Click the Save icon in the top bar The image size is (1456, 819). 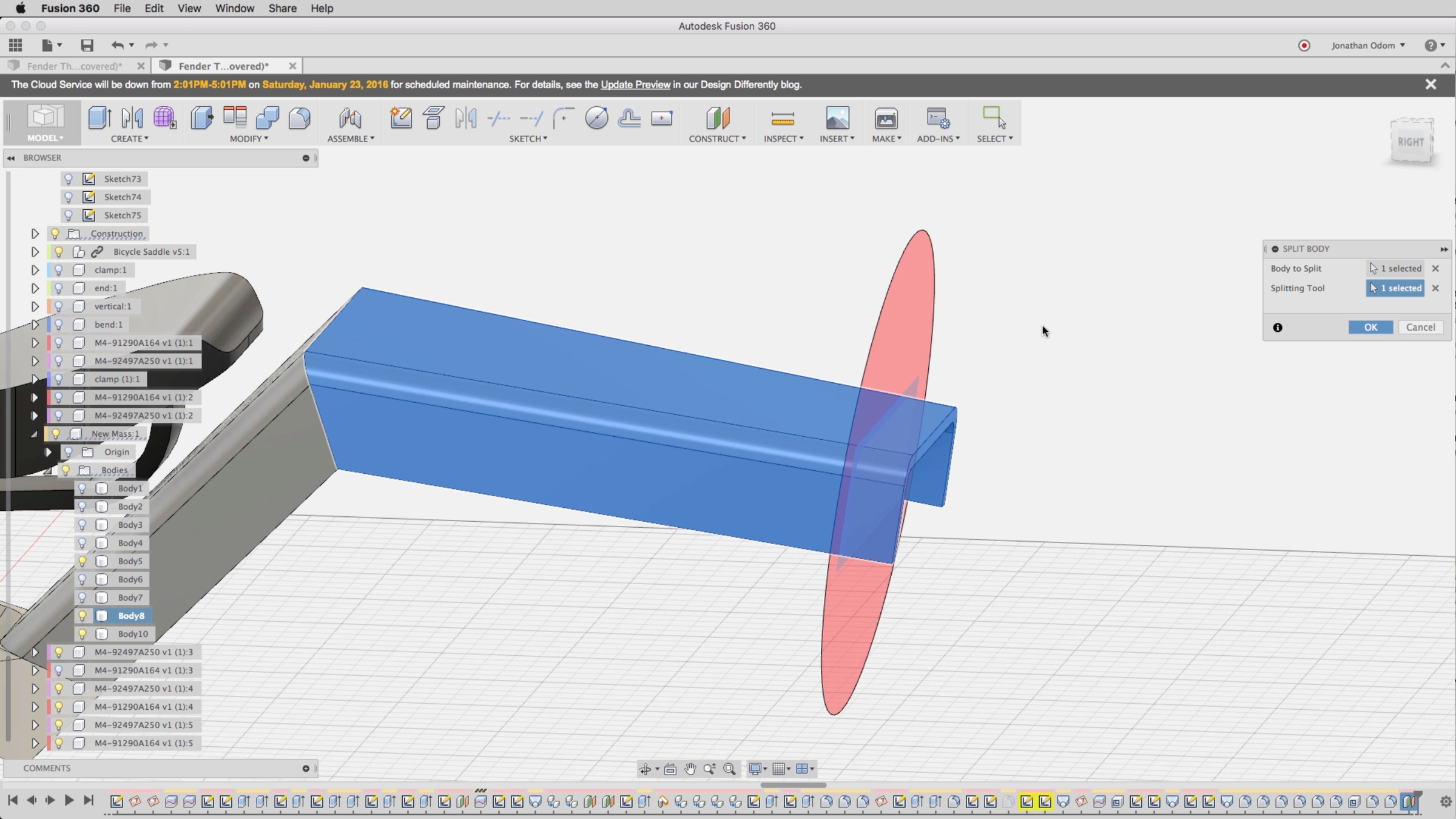87,45
